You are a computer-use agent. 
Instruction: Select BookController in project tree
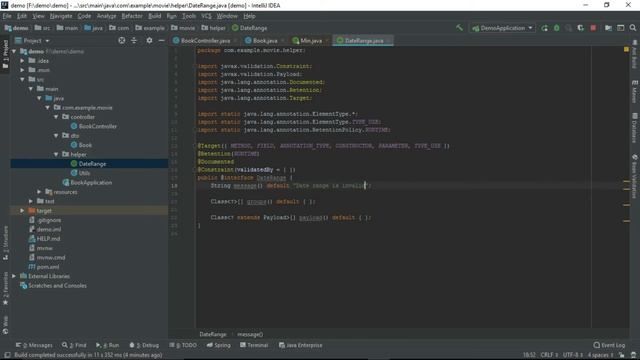[x=94, y=127]
